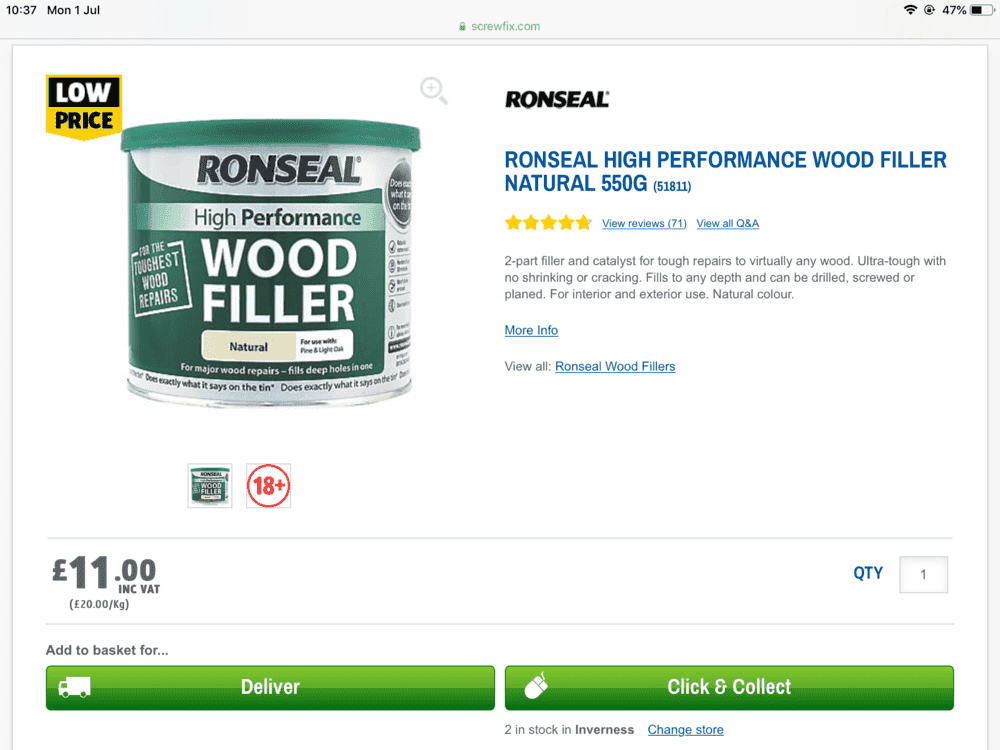
Task: Choose the Click & Collect button
Action: (x=729, y=688)
